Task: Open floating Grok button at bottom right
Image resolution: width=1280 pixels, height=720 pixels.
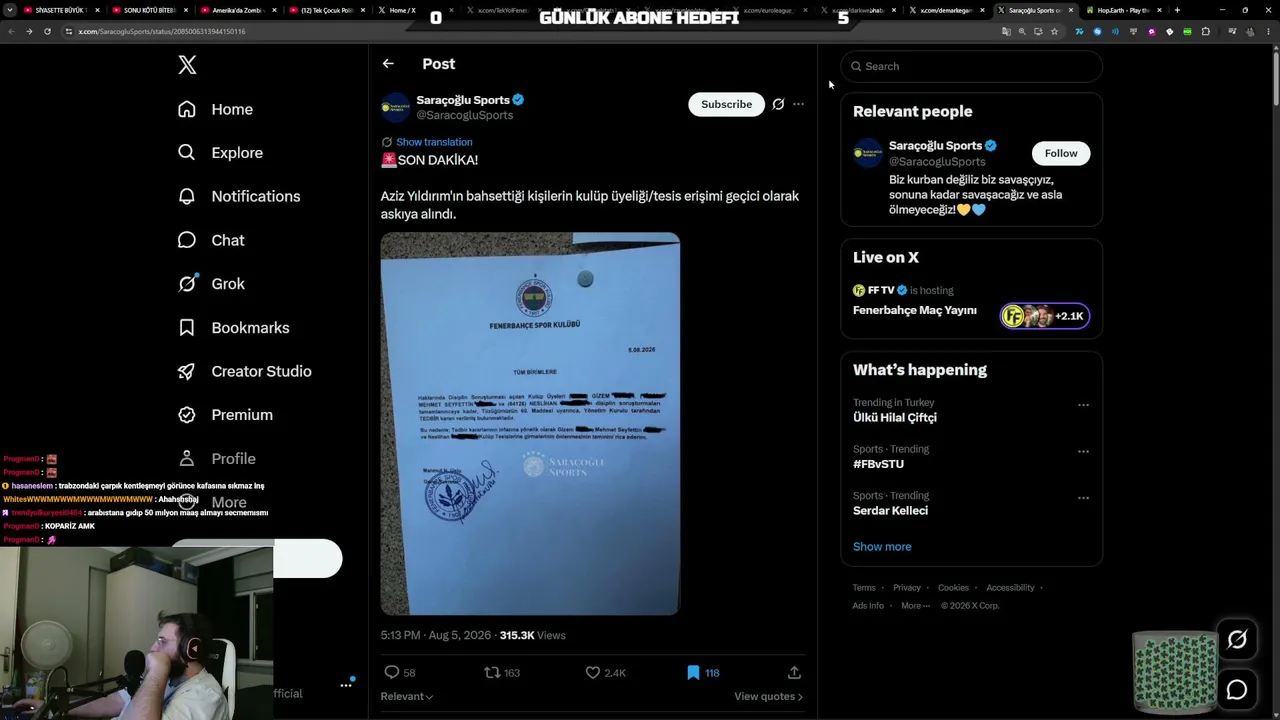Action: click(1237, 640)
